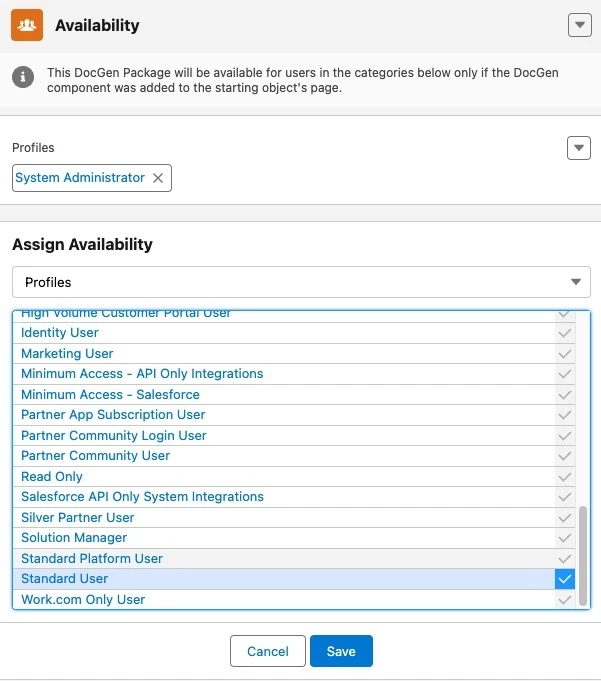Click the checkmark icon for Identity User
601x681 pixels.
tap(565, 333)
